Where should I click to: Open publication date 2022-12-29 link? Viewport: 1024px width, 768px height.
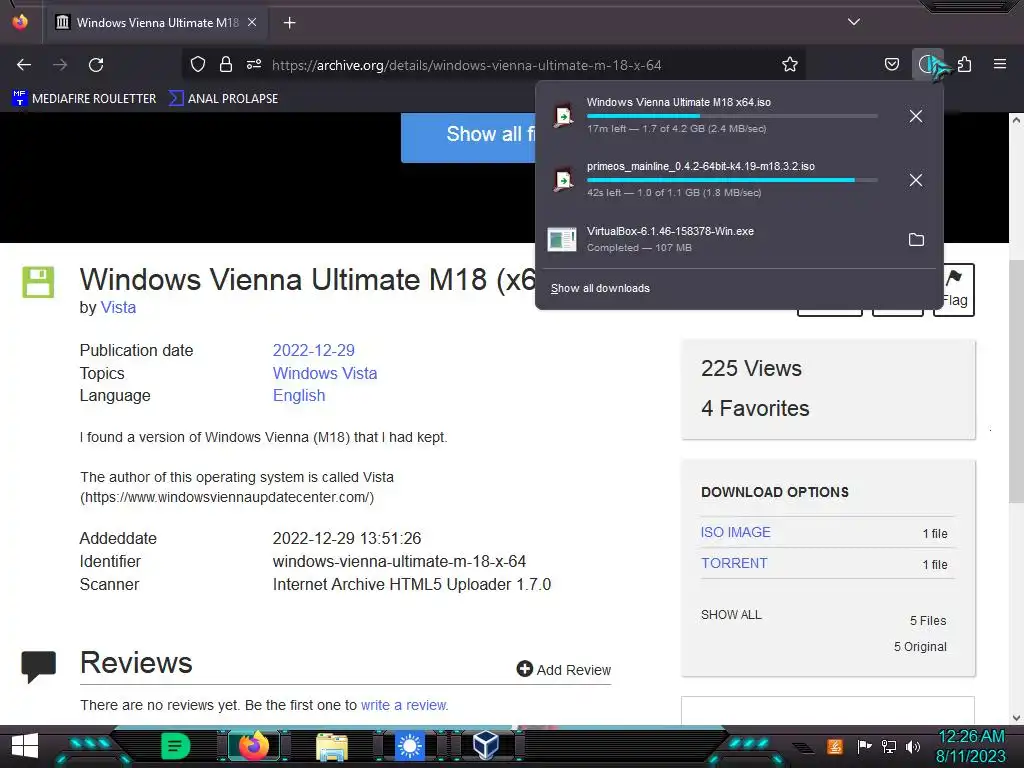313,351
